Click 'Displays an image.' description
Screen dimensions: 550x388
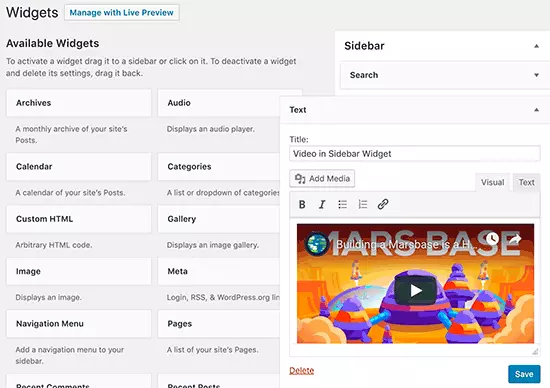48,297
